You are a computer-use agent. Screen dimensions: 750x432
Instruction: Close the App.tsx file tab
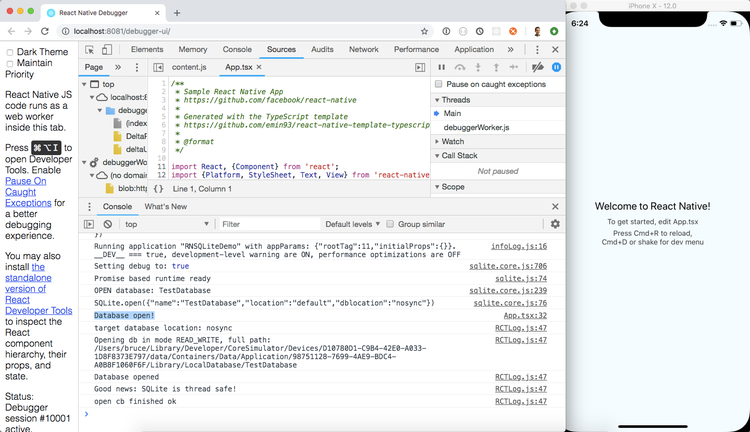tap(259, 67)
